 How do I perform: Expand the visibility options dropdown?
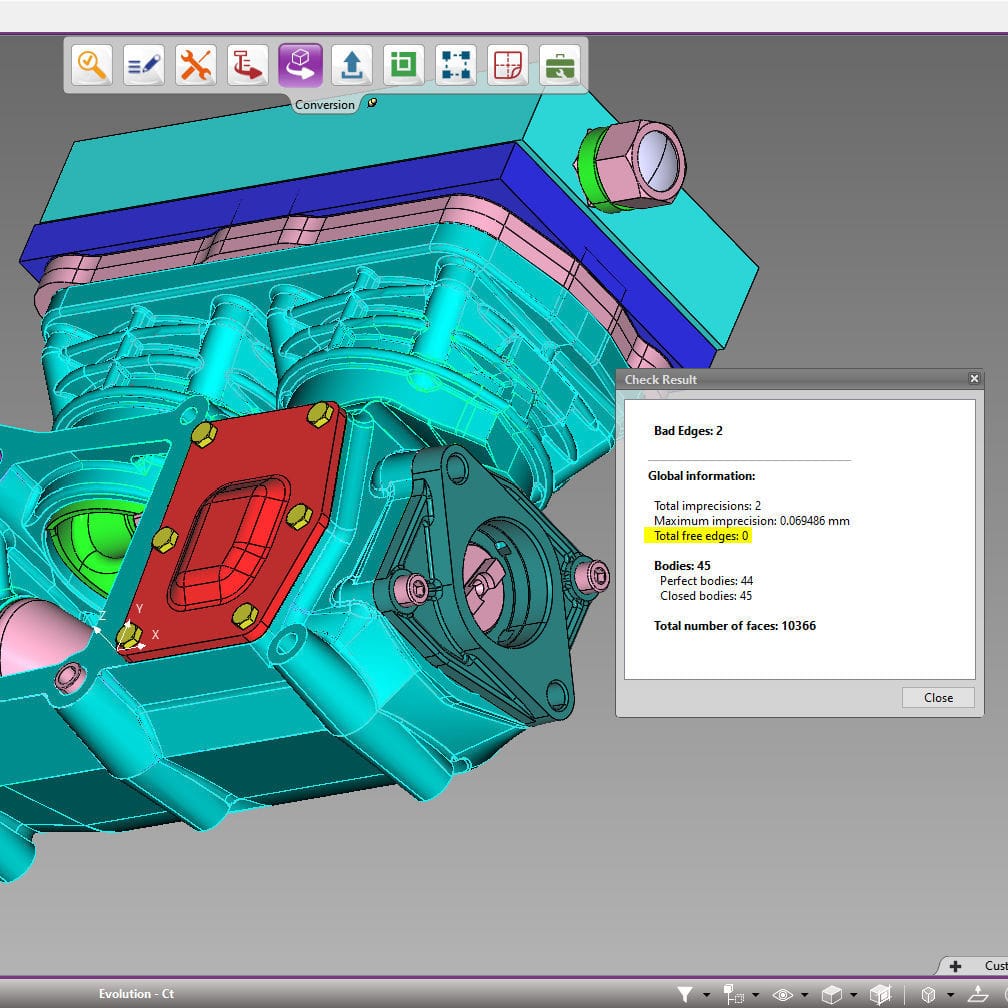pos(804,995)
